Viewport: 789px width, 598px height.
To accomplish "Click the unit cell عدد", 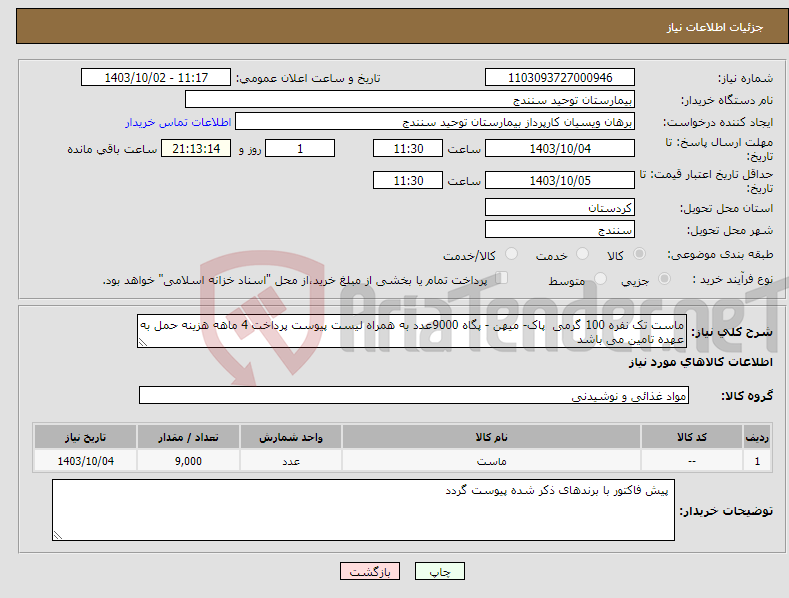I will 291,461.
